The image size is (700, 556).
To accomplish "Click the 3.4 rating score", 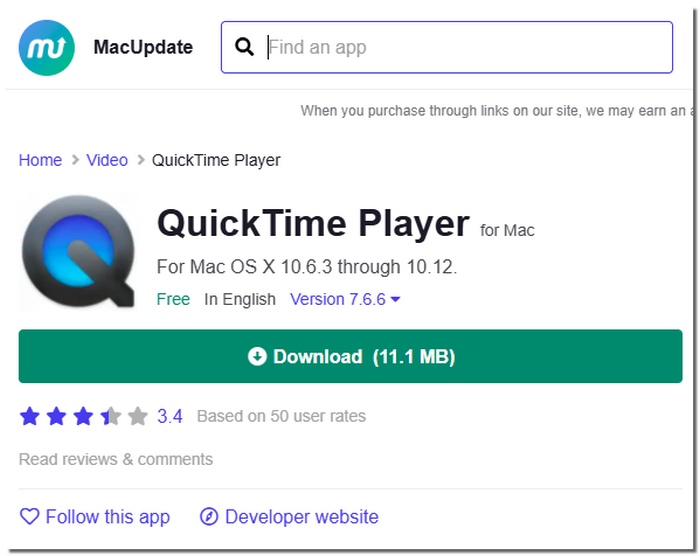I will (170, 416).
